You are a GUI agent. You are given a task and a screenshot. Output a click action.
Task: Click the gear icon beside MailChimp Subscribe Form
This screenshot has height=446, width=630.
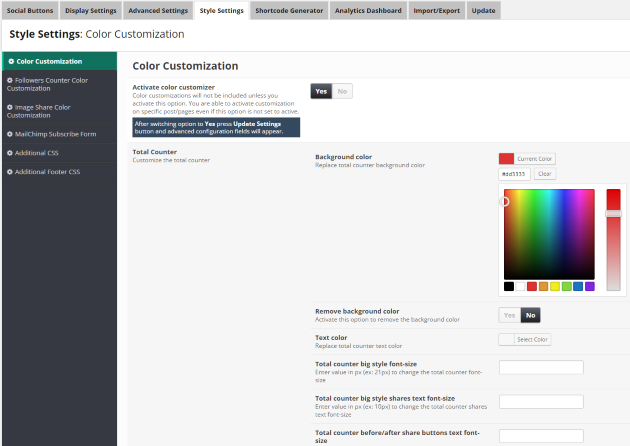10,134
